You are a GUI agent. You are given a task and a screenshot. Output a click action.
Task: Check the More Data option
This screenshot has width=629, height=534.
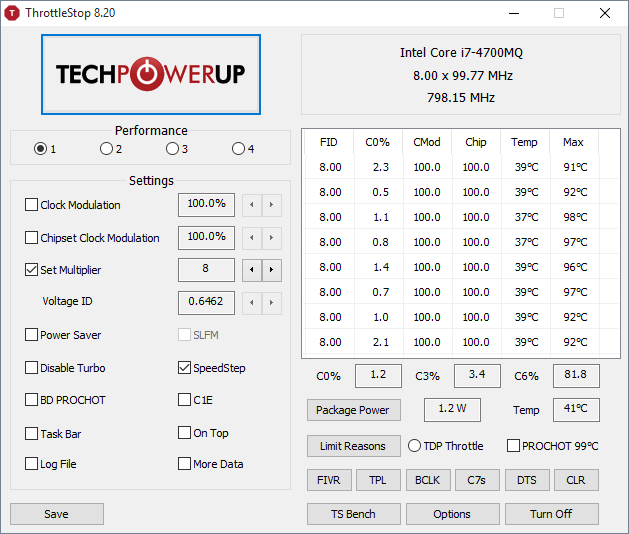click(184, 464)
